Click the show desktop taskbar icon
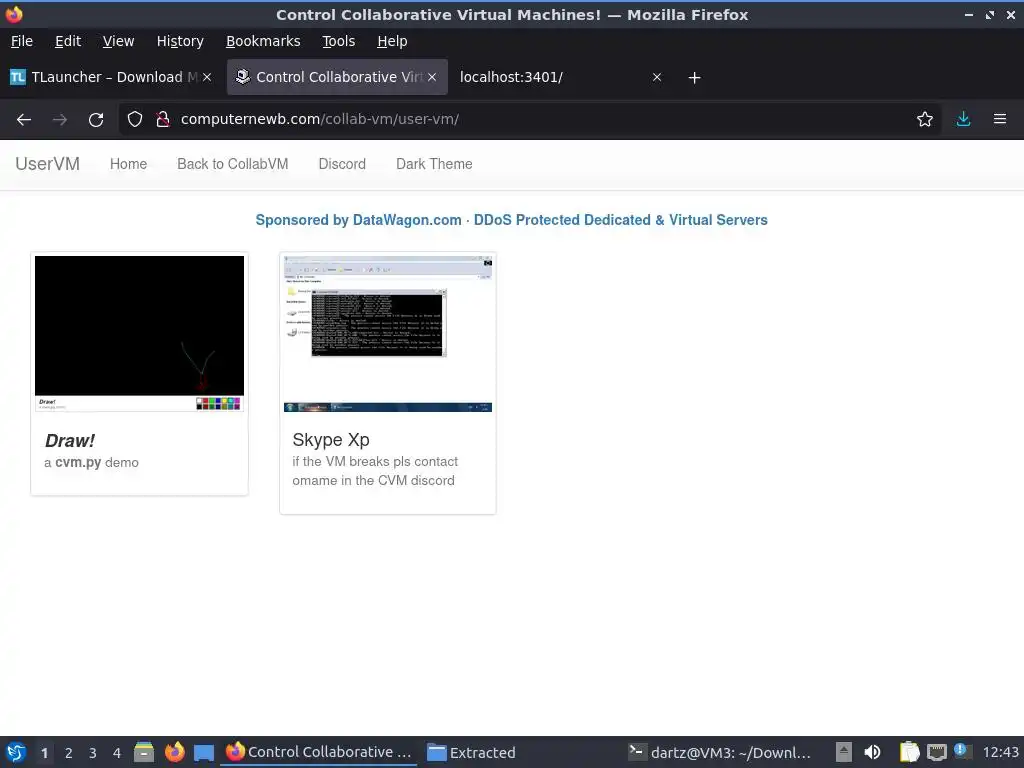Image resolution: width=1024 pixels, height=768 pixels. 204,753
